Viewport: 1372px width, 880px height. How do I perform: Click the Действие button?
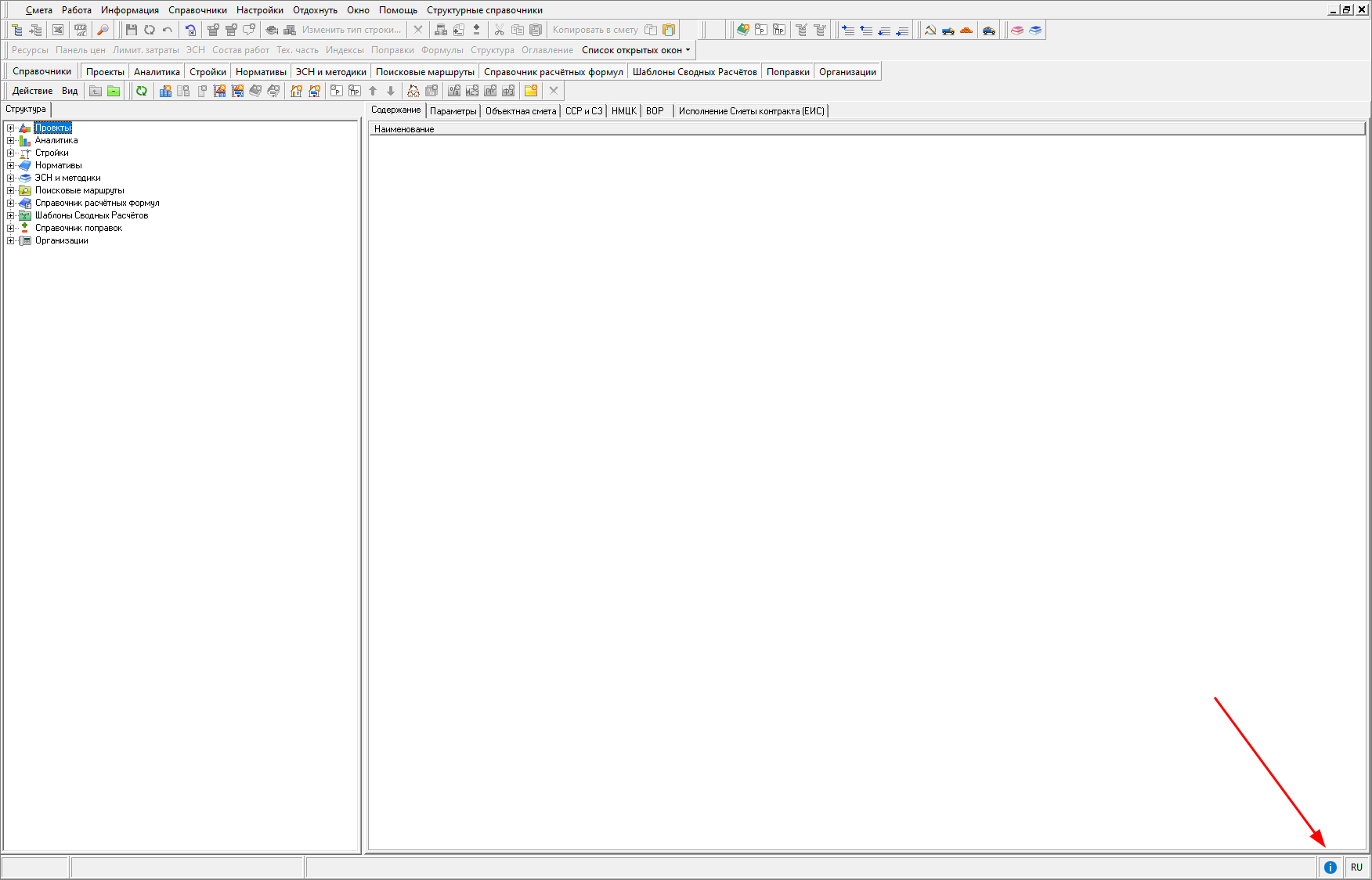point(32,91)
